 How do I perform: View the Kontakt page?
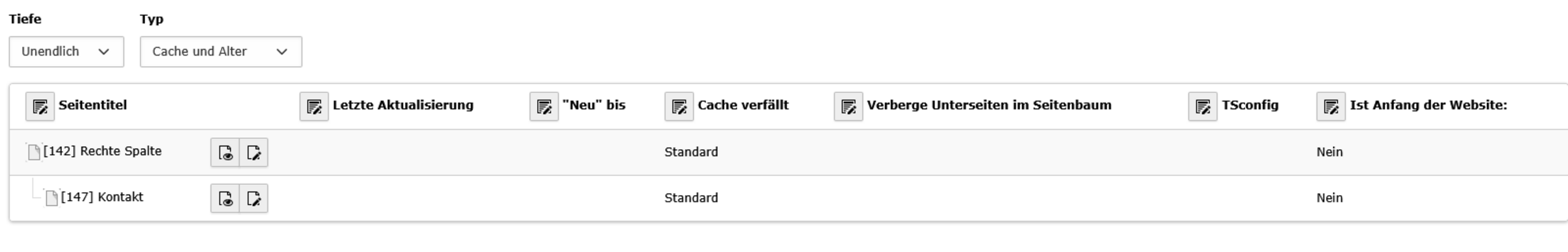tap(225, 198)
